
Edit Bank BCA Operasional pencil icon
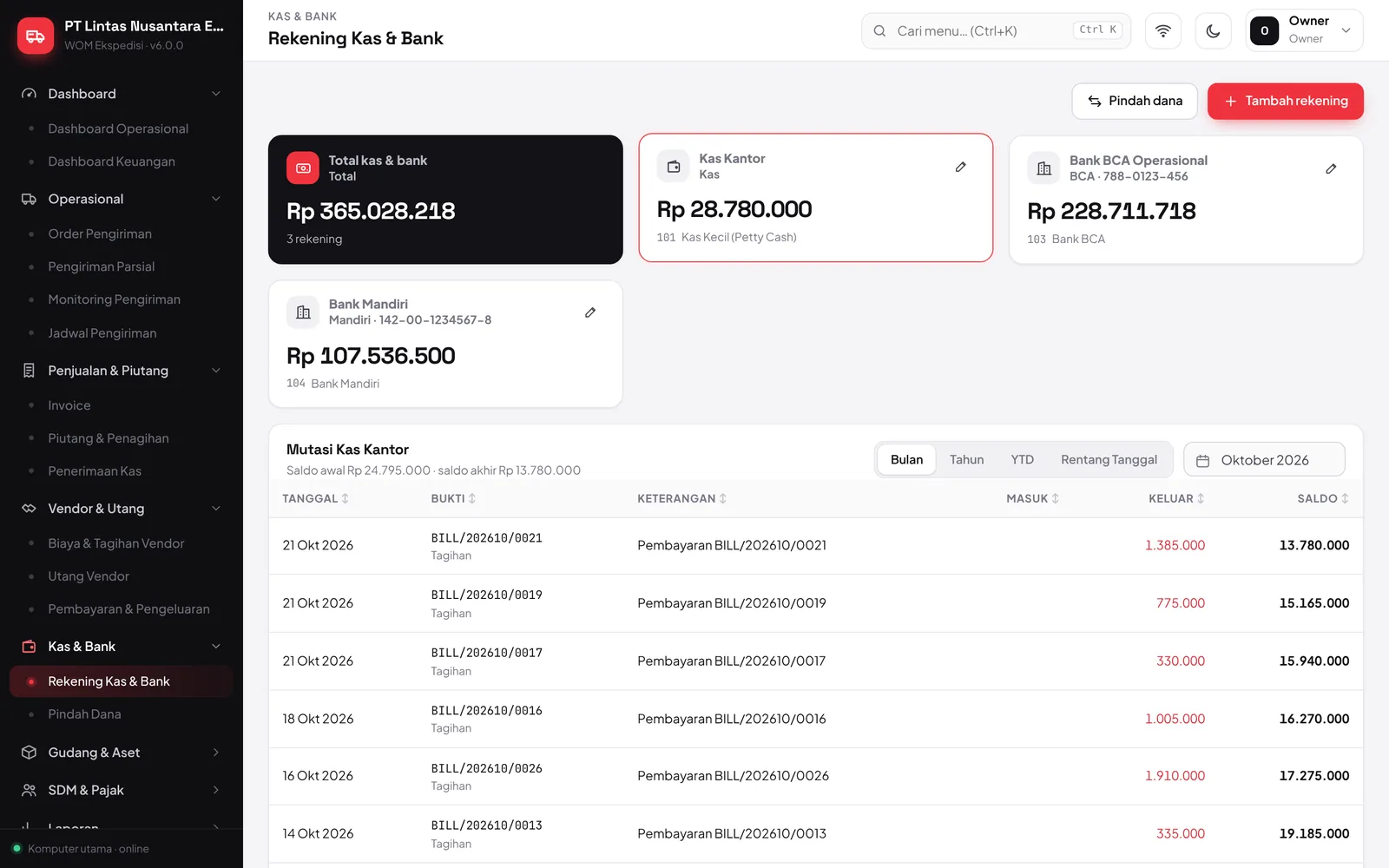[1331, 168]
